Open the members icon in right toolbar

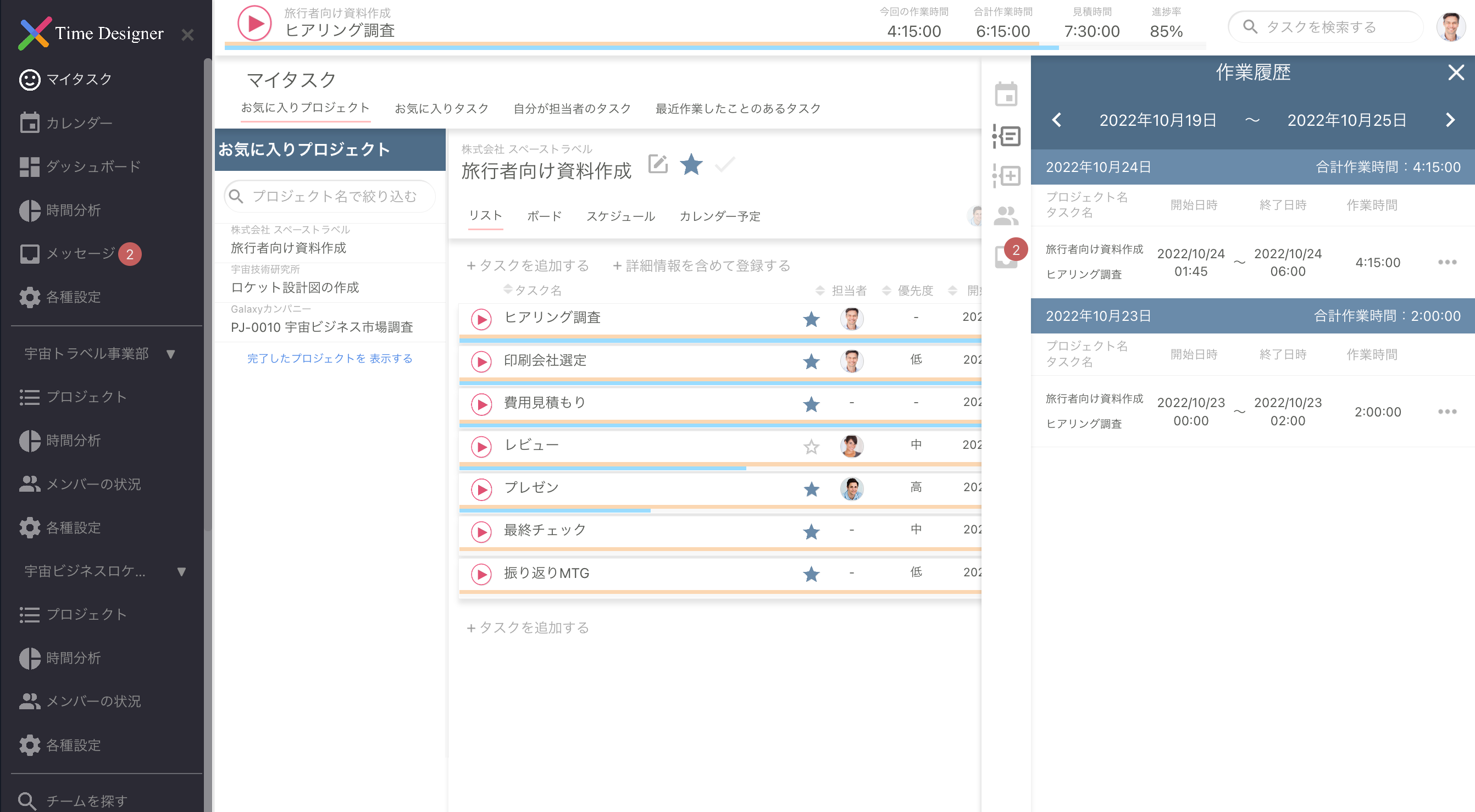pos(1006,216)
